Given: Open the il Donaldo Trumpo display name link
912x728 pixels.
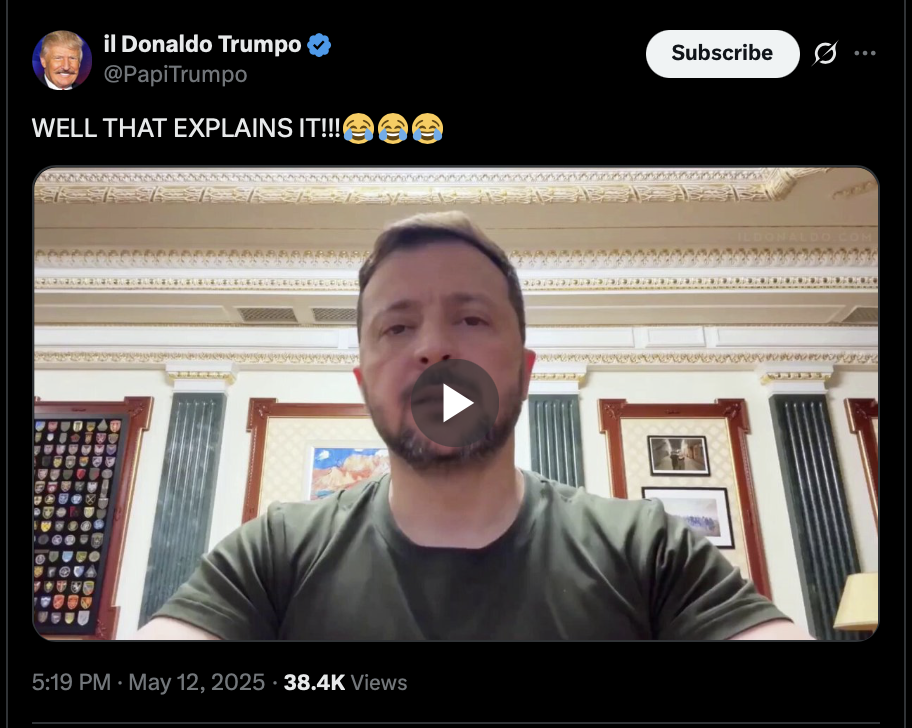Looking at the screenshot, I should [x=202, y=45].
